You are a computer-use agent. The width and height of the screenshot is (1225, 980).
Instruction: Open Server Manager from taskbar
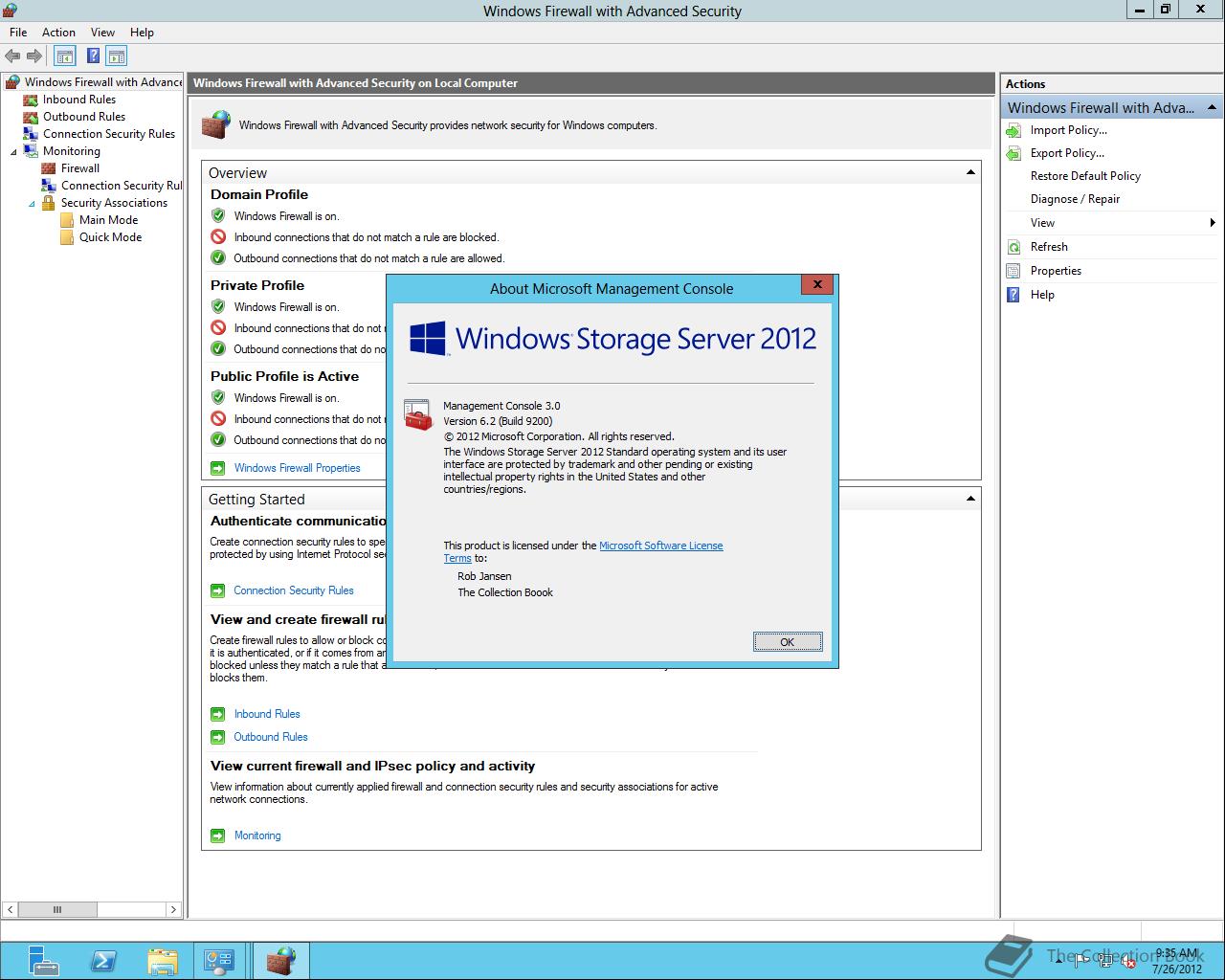(x=42, y=961)
